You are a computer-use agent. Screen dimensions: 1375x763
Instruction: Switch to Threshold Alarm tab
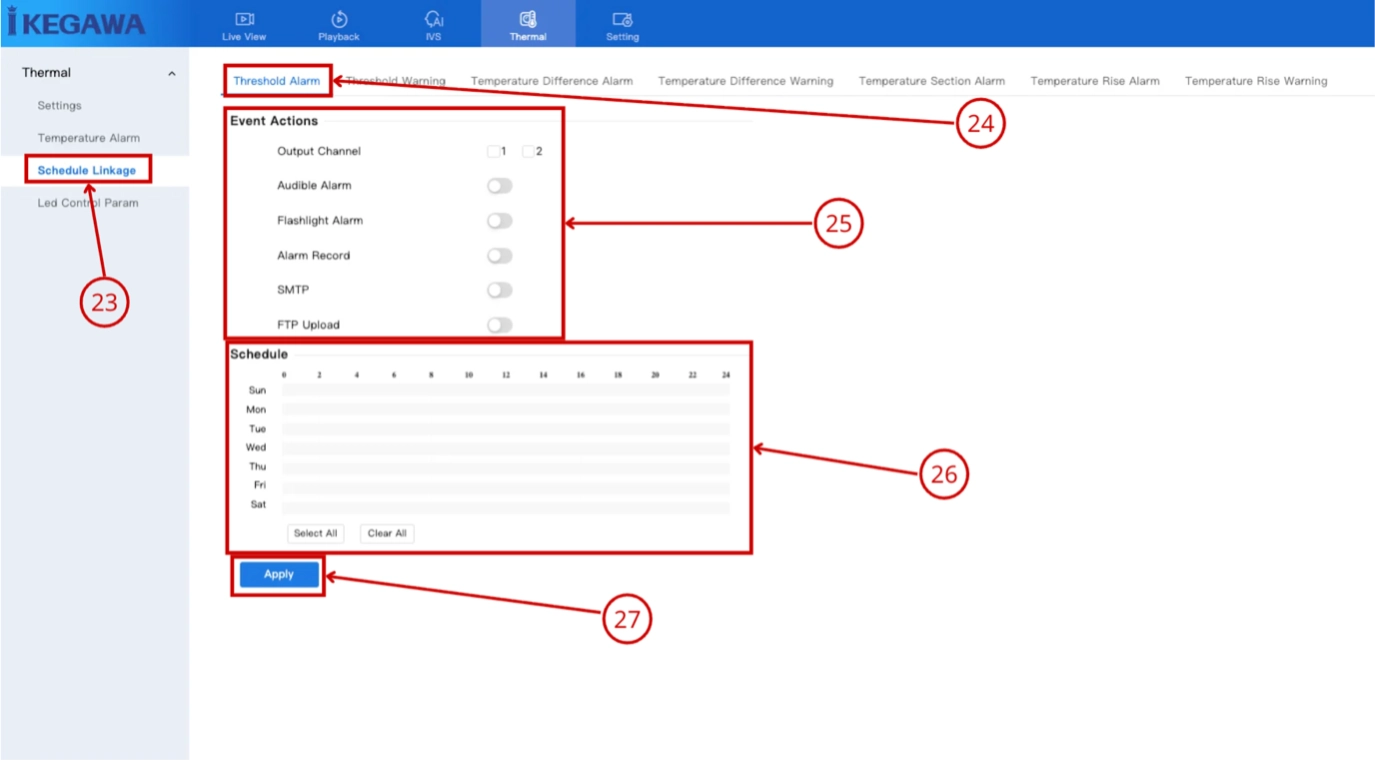point(277,81)
